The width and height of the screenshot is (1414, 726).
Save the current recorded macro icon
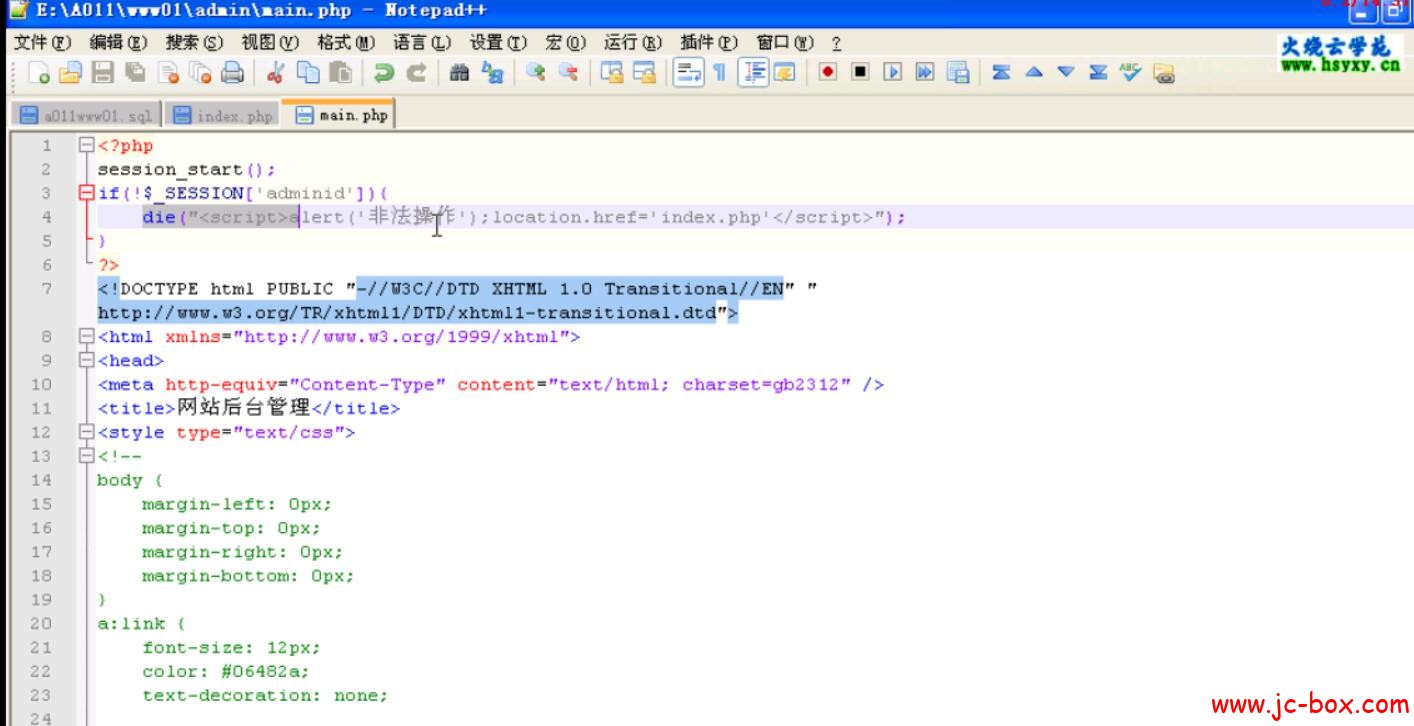tap(958, 73)
